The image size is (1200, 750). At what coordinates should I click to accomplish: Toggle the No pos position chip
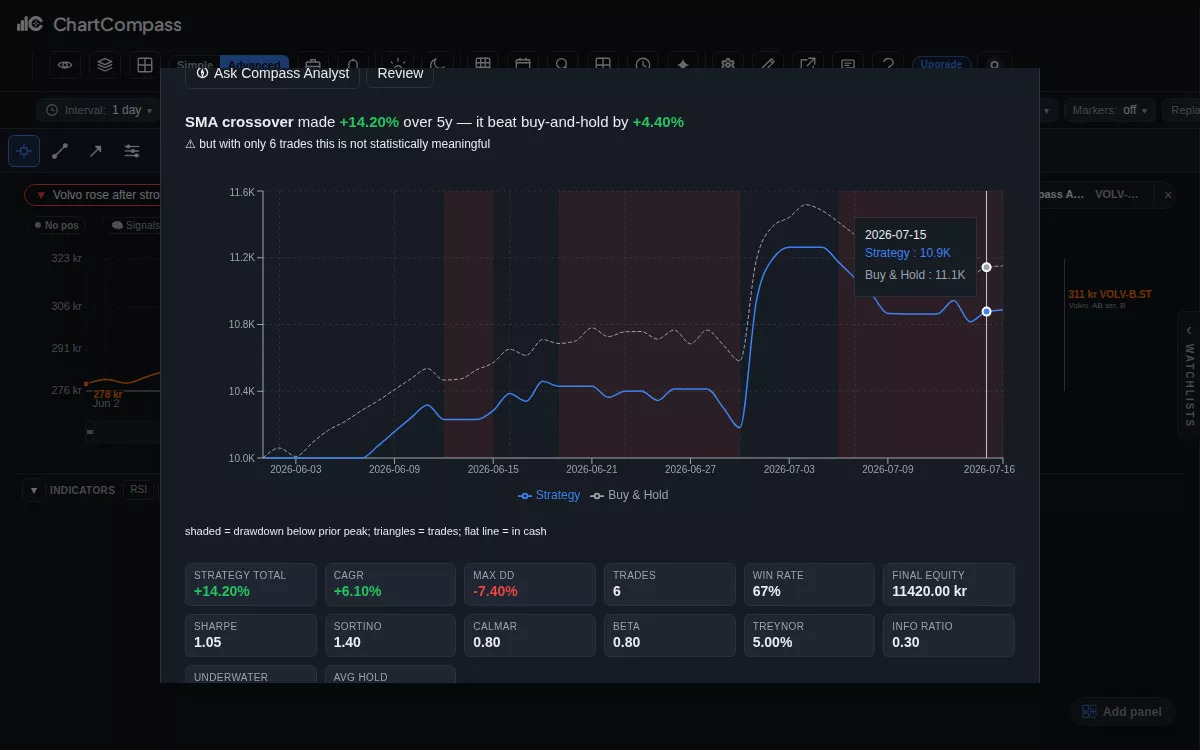coord(56,225)
